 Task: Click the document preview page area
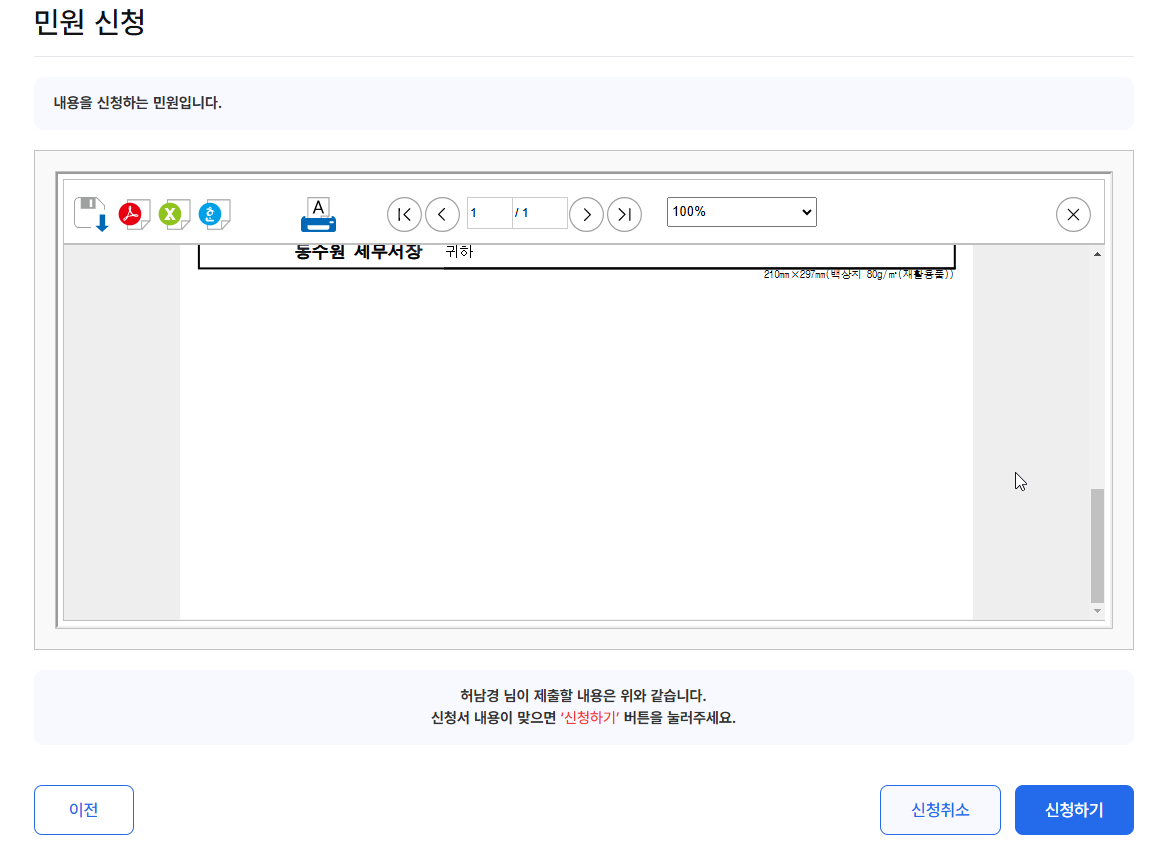tap(577, 430)
